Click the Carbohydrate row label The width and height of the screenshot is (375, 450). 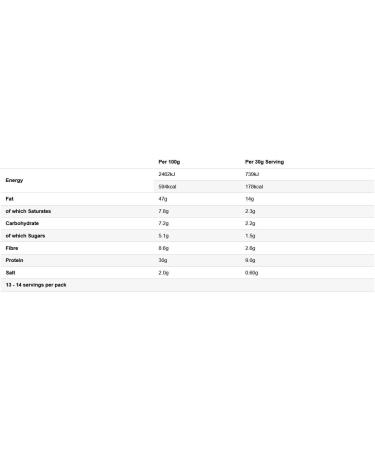22,223
